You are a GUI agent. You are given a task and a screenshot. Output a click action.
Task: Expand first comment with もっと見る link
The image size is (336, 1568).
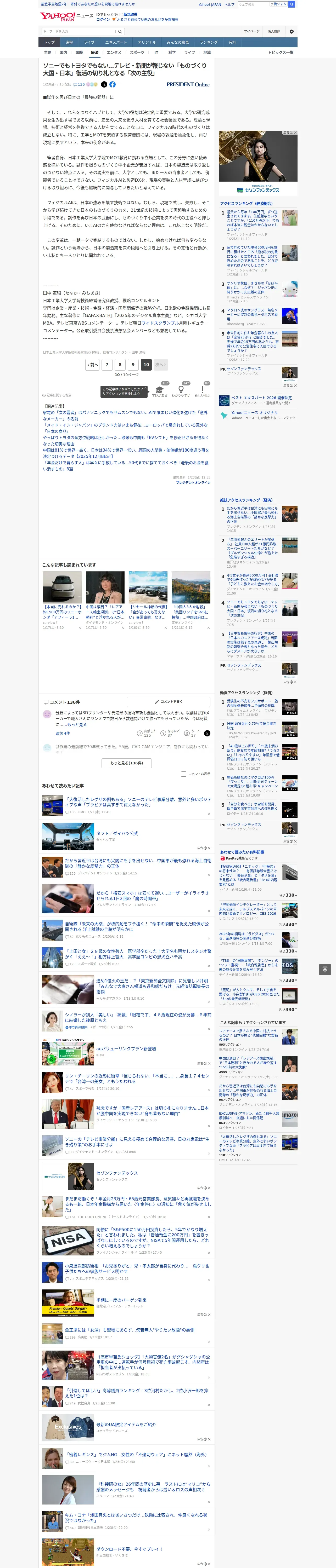(77, 724)
